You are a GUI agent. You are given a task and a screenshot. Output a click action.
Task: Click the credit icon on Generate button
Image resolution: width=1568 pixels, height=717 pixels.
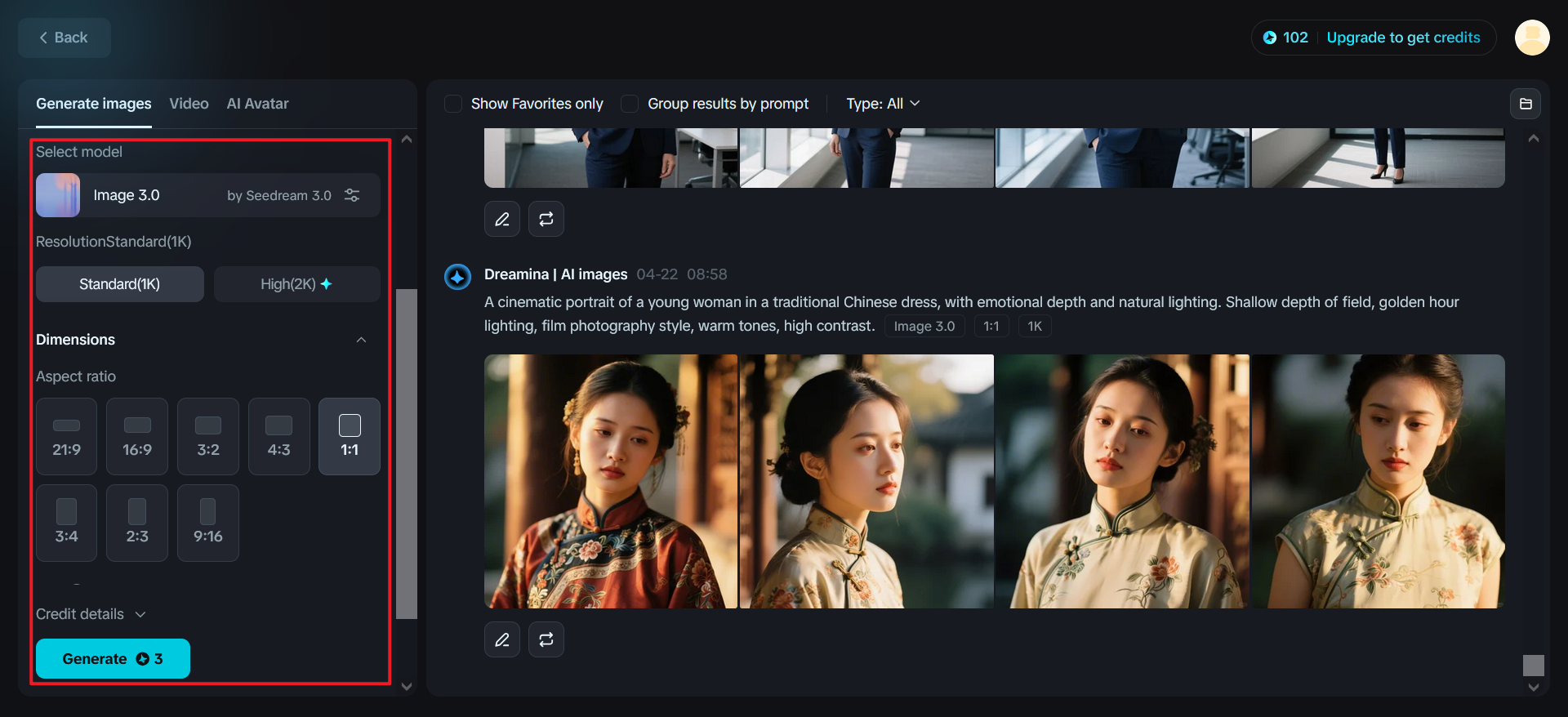click(142, 659)
